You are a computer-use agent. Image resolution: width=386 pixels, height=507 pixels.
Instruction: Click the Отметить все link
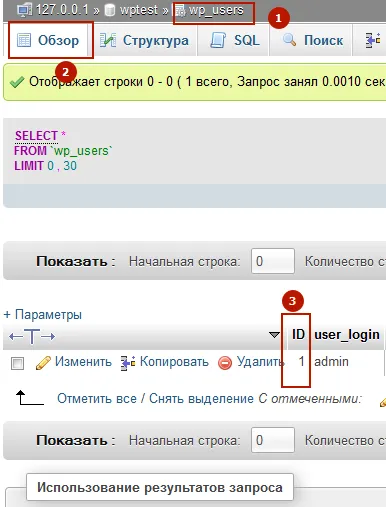click(x=97, y=399)
